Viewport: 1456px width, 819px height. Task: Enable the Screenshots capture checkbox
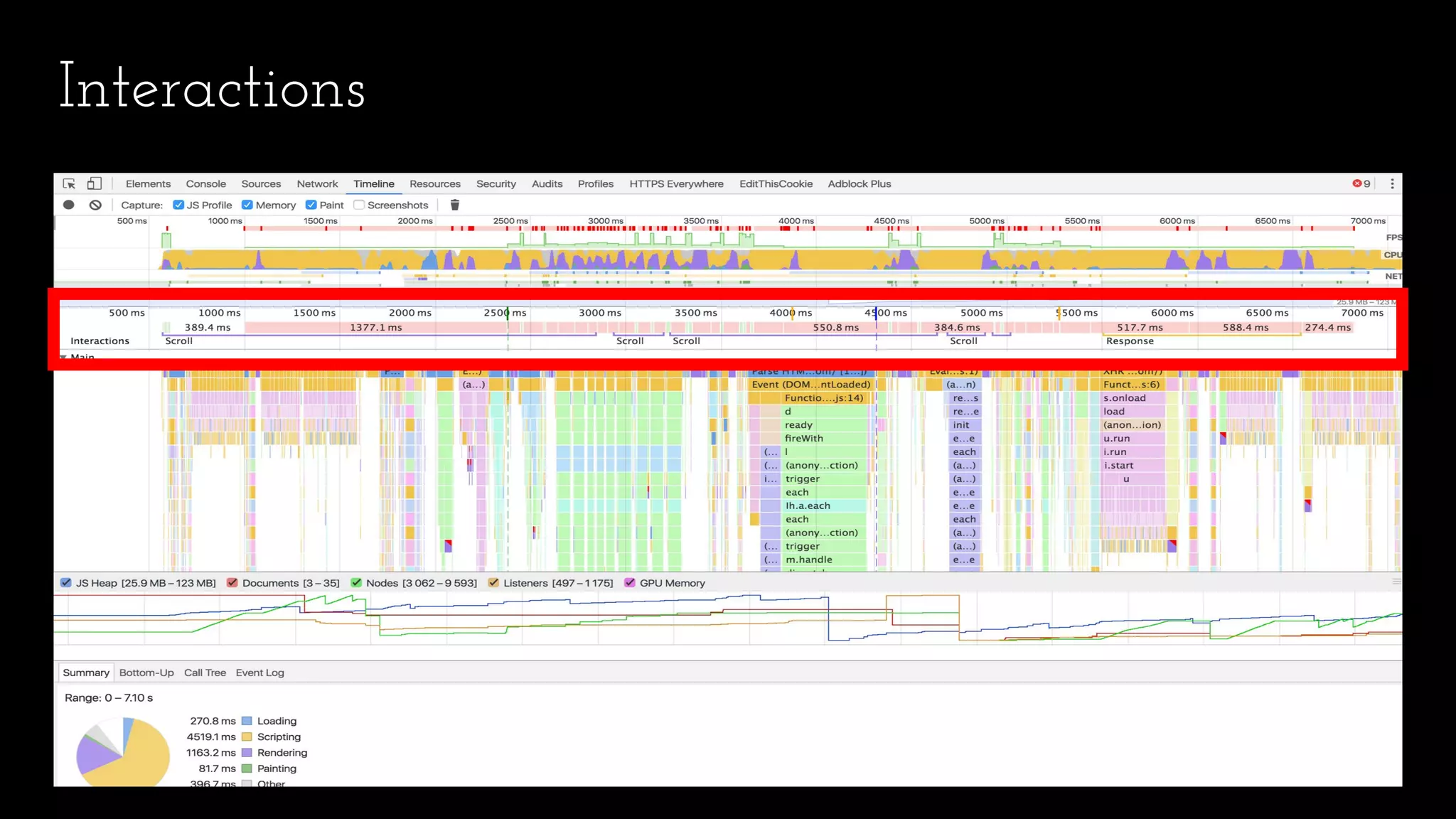tap(359, 205)
